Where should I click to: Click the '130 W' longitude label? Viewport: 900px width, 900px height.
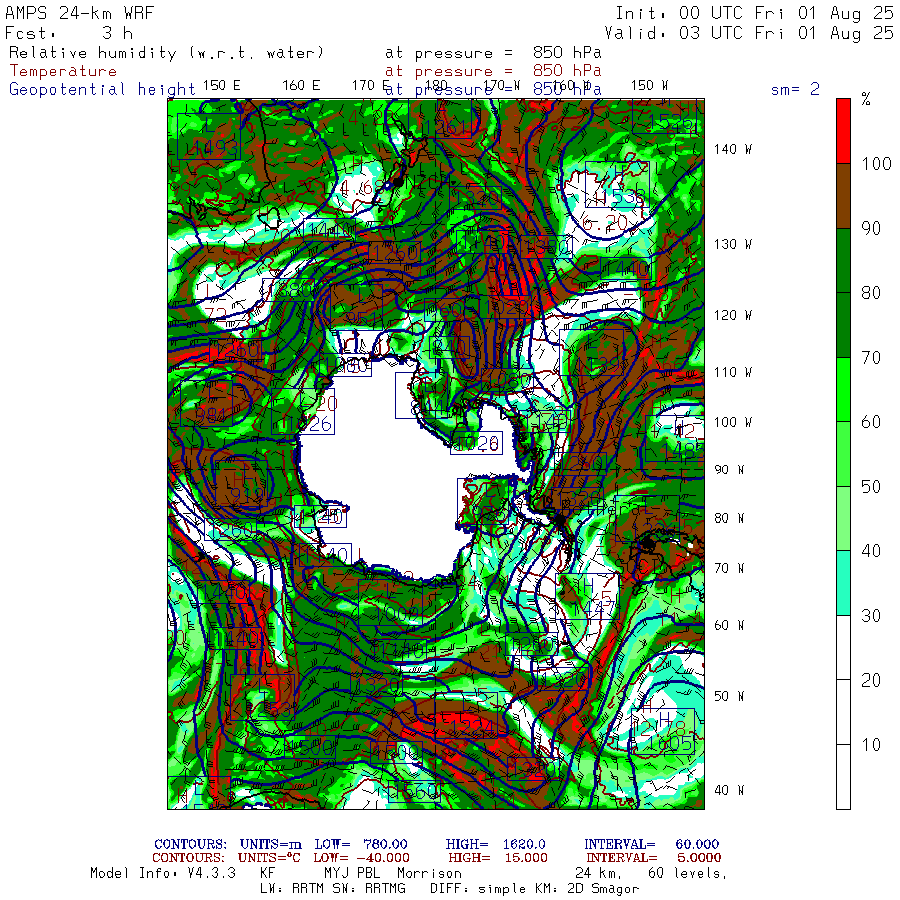tap(733, 245)
